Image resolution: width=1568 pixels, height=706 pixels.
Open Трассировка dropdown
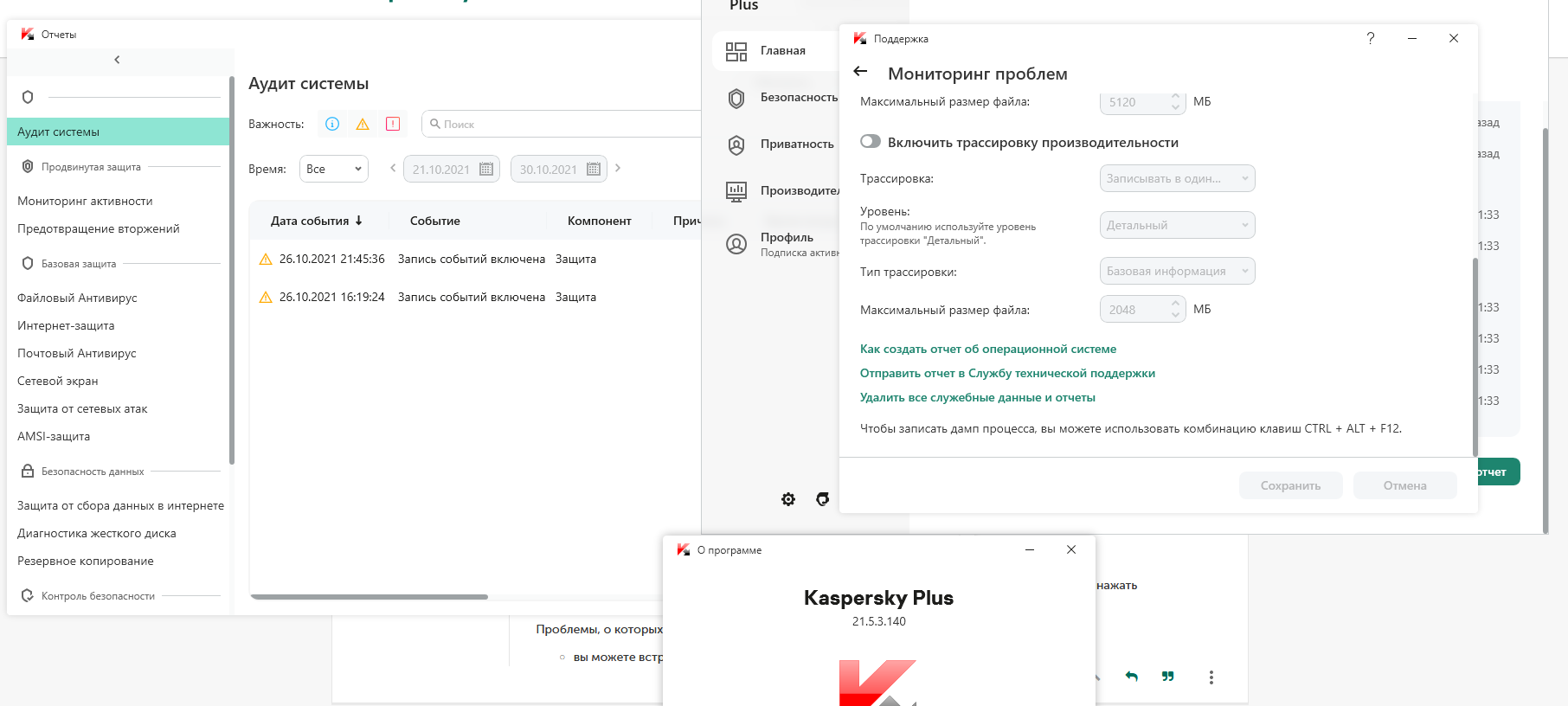click(1177, 178)
